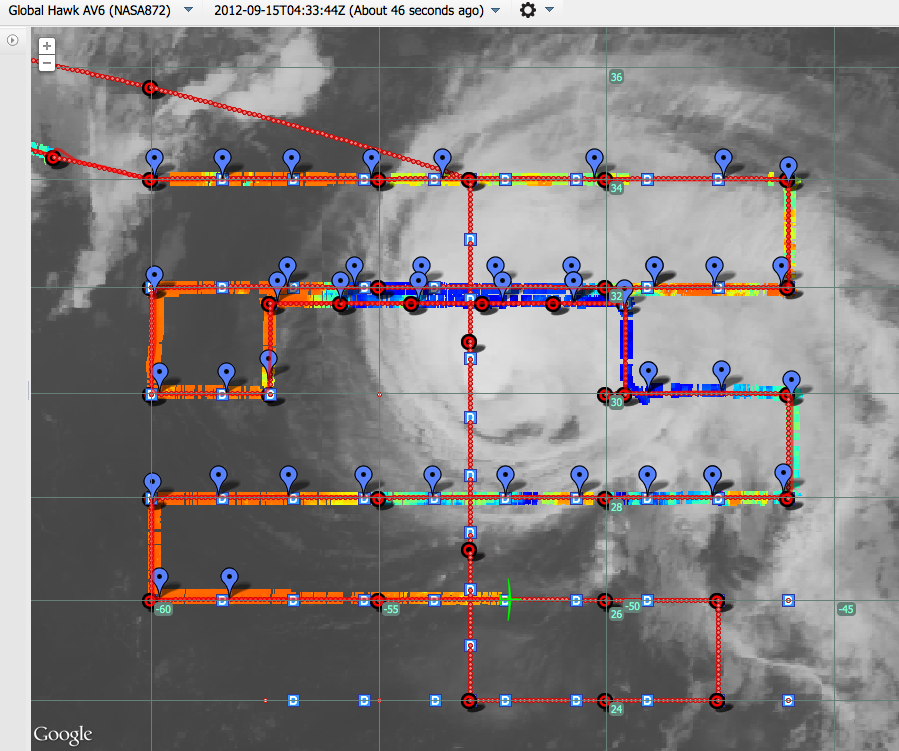Click the latitude 36 grid label
899x751 pixels.
point(616,77)
